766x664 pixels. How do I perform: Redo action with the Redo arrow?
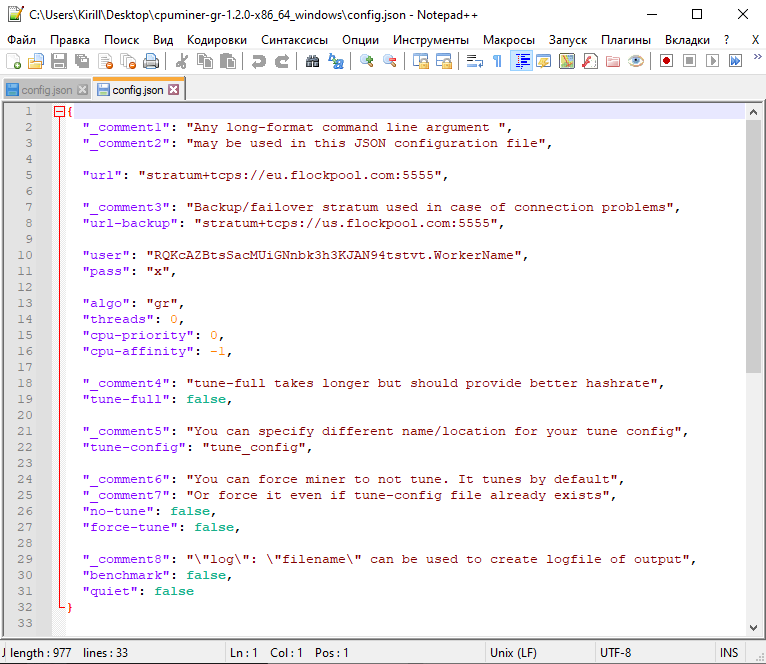pos(281,62)
